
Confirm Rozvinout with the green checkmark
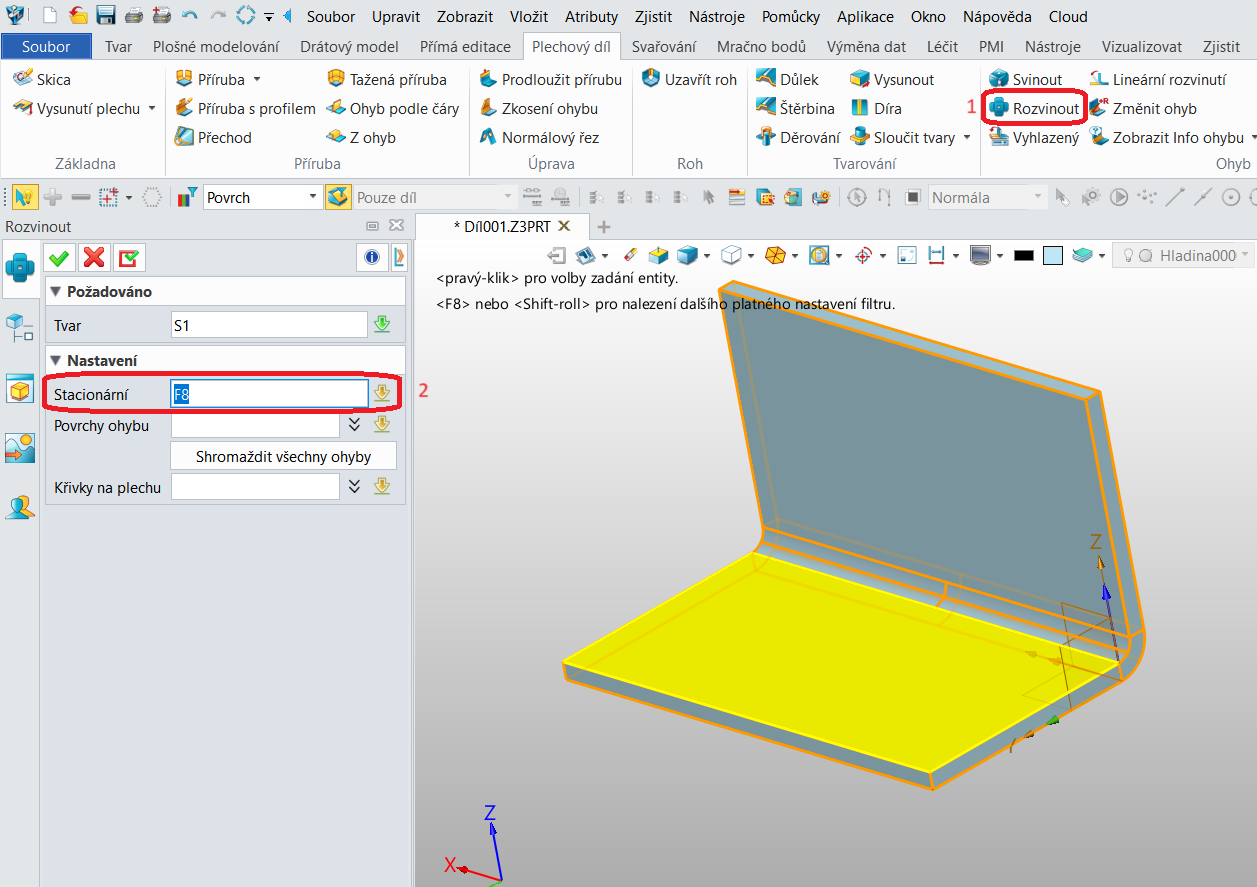click(59, 258)
